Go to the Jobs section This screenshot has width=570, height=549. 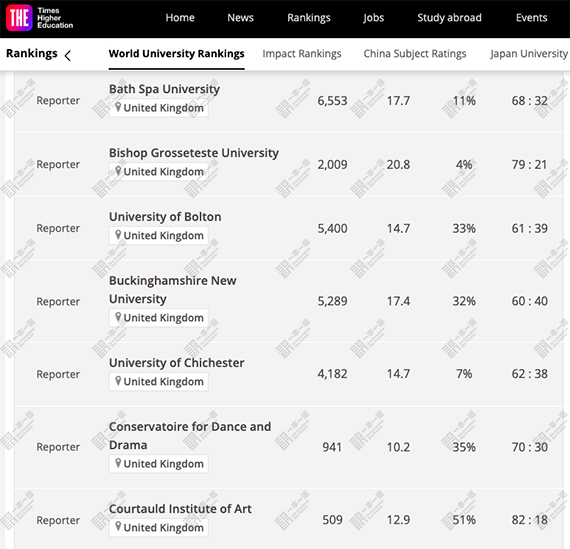[x=373, y=17]
